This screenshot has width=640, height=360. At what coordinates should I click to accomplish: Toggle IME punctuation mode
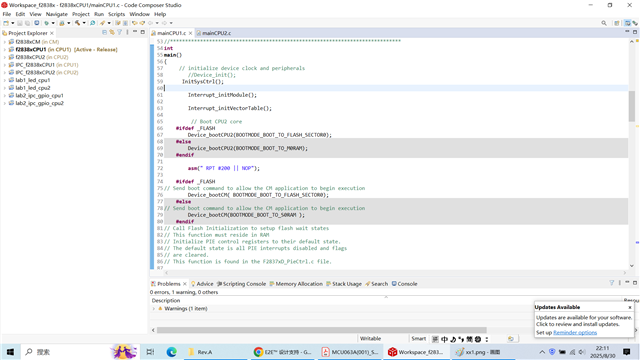tap(461, 339)
